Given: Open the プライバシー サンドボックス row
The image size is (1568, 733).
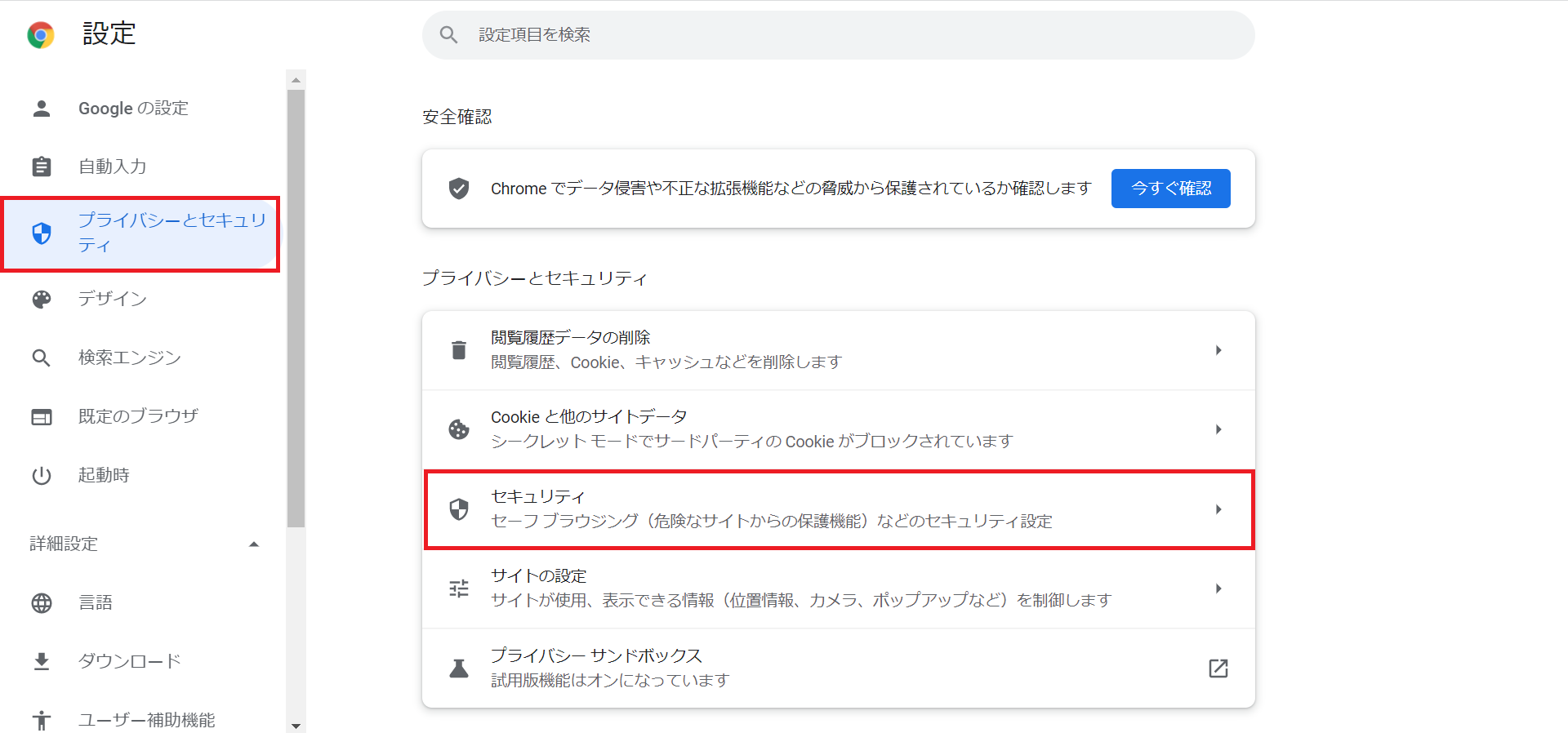Looking at the screenshot, I should (x=839, y=669).
